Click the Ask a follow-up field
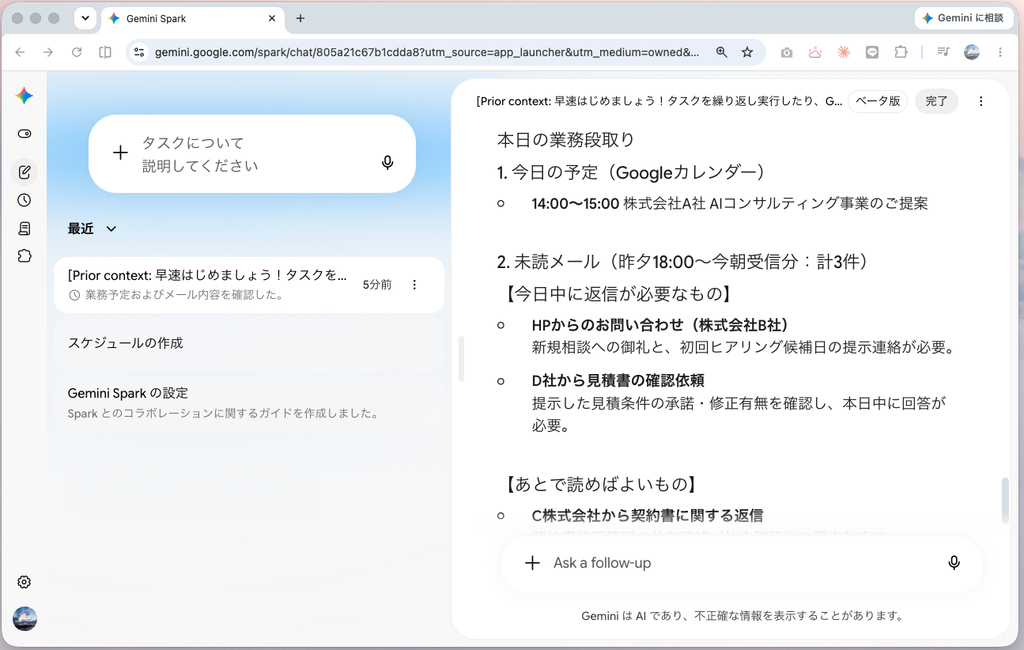1024x650 pixels. click(x=741, y=563)
